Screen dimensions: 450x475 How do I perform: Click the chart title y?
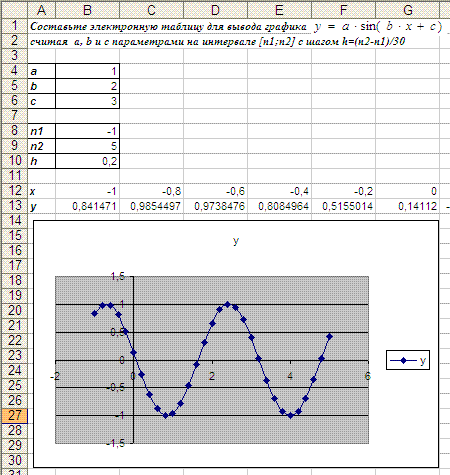(x=236, y=241)
